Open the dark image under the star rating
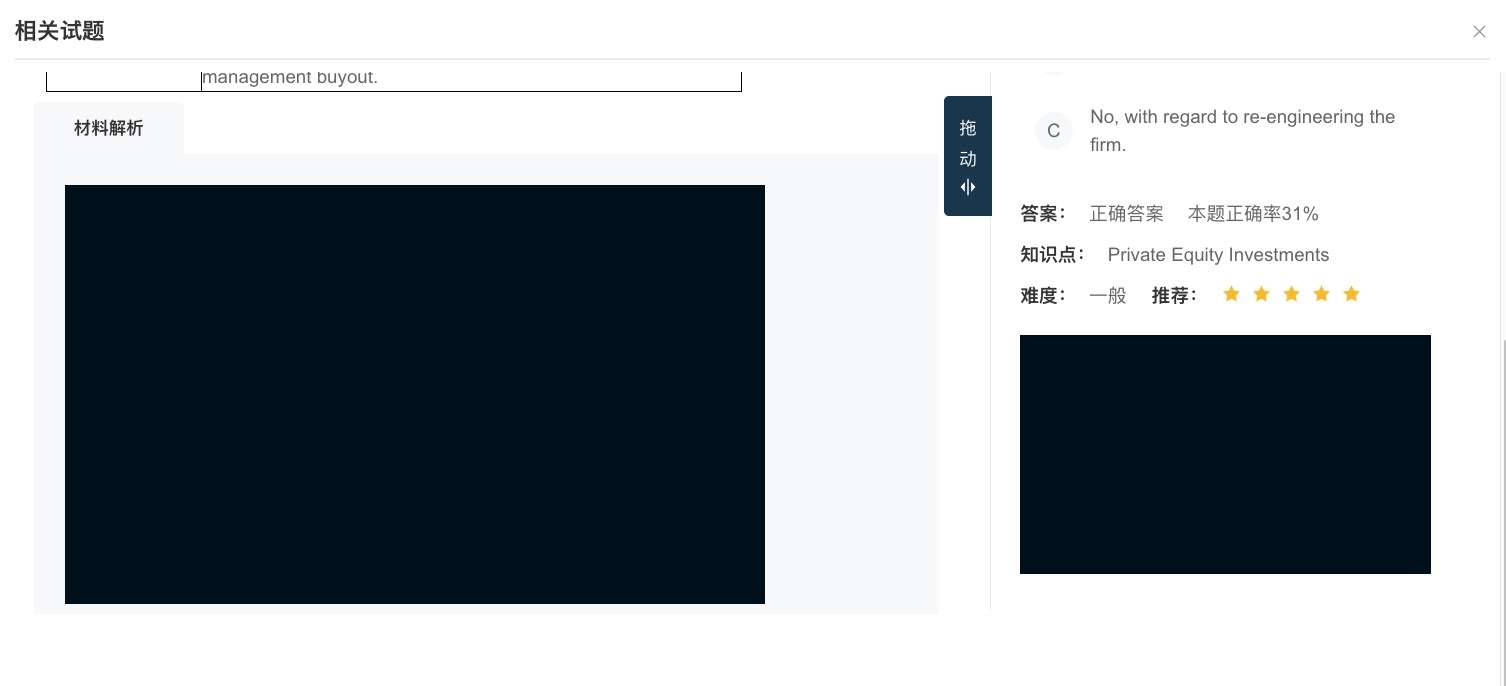This screenshot has width=1506, height=686. pyautogui.click(x=1225, y=454)
